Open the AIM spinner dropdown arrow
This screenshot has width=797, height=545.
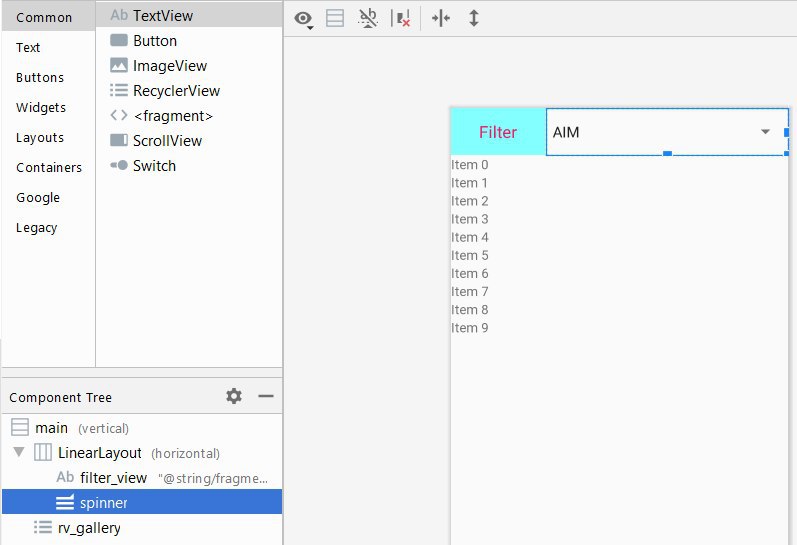click(765, 132)
